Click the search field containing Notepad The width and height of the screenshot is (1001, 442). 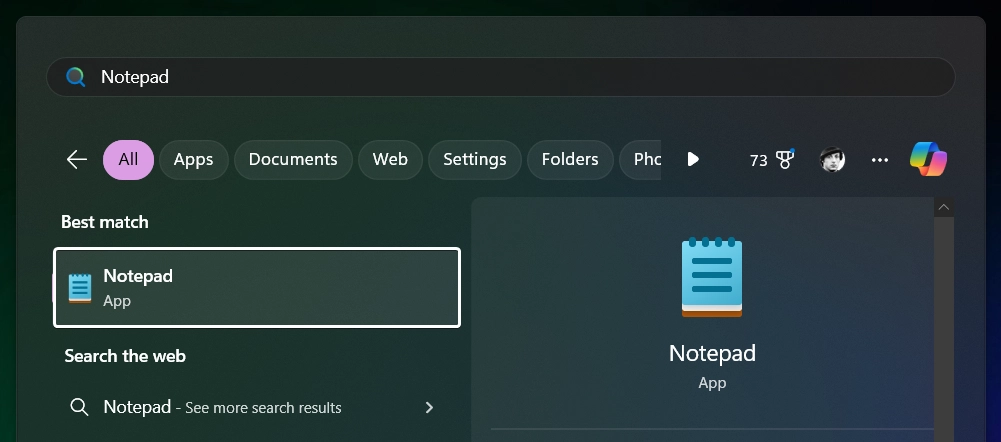pos(500,77)
